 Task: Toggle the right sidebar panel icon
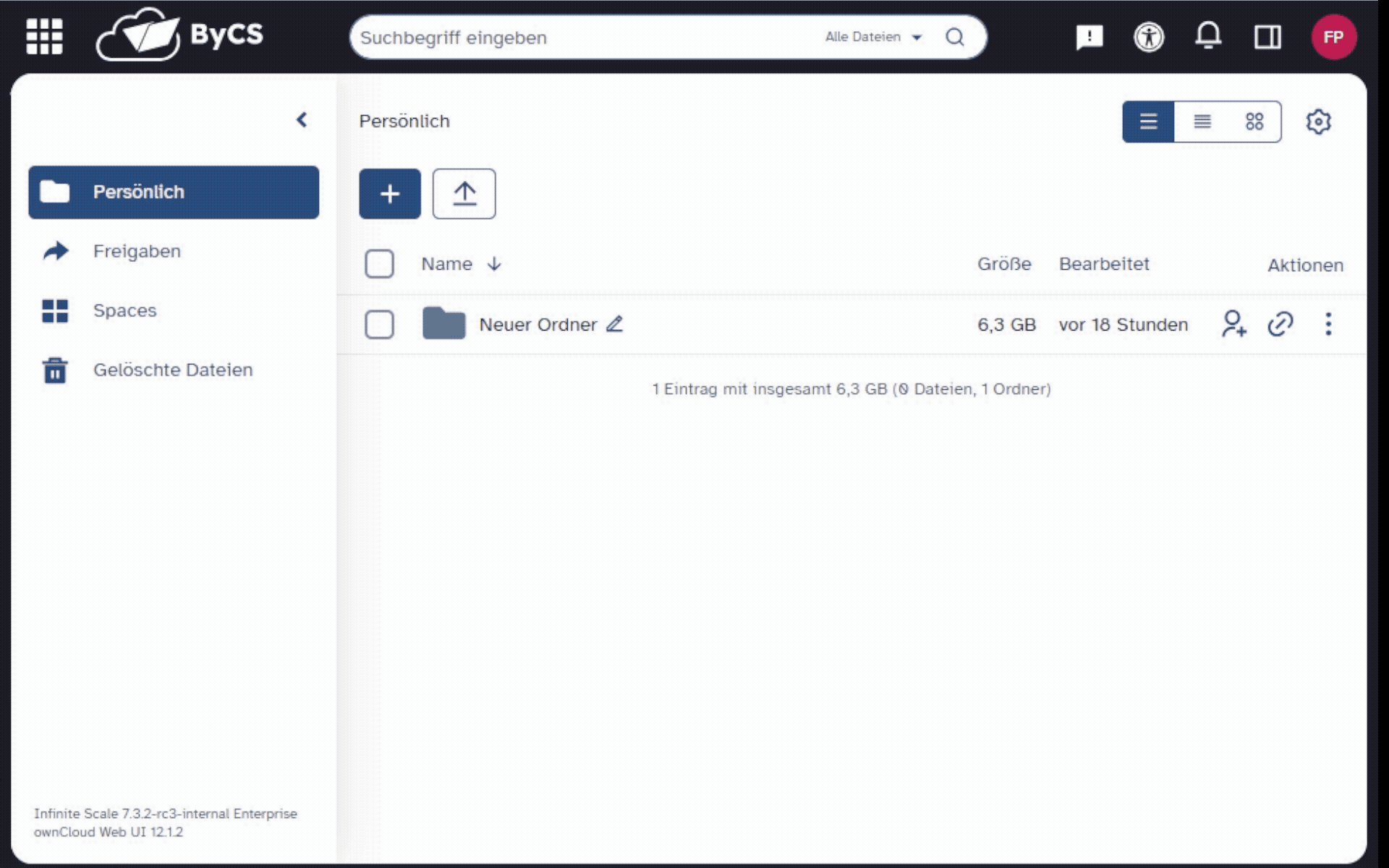tap(1267, 37)
